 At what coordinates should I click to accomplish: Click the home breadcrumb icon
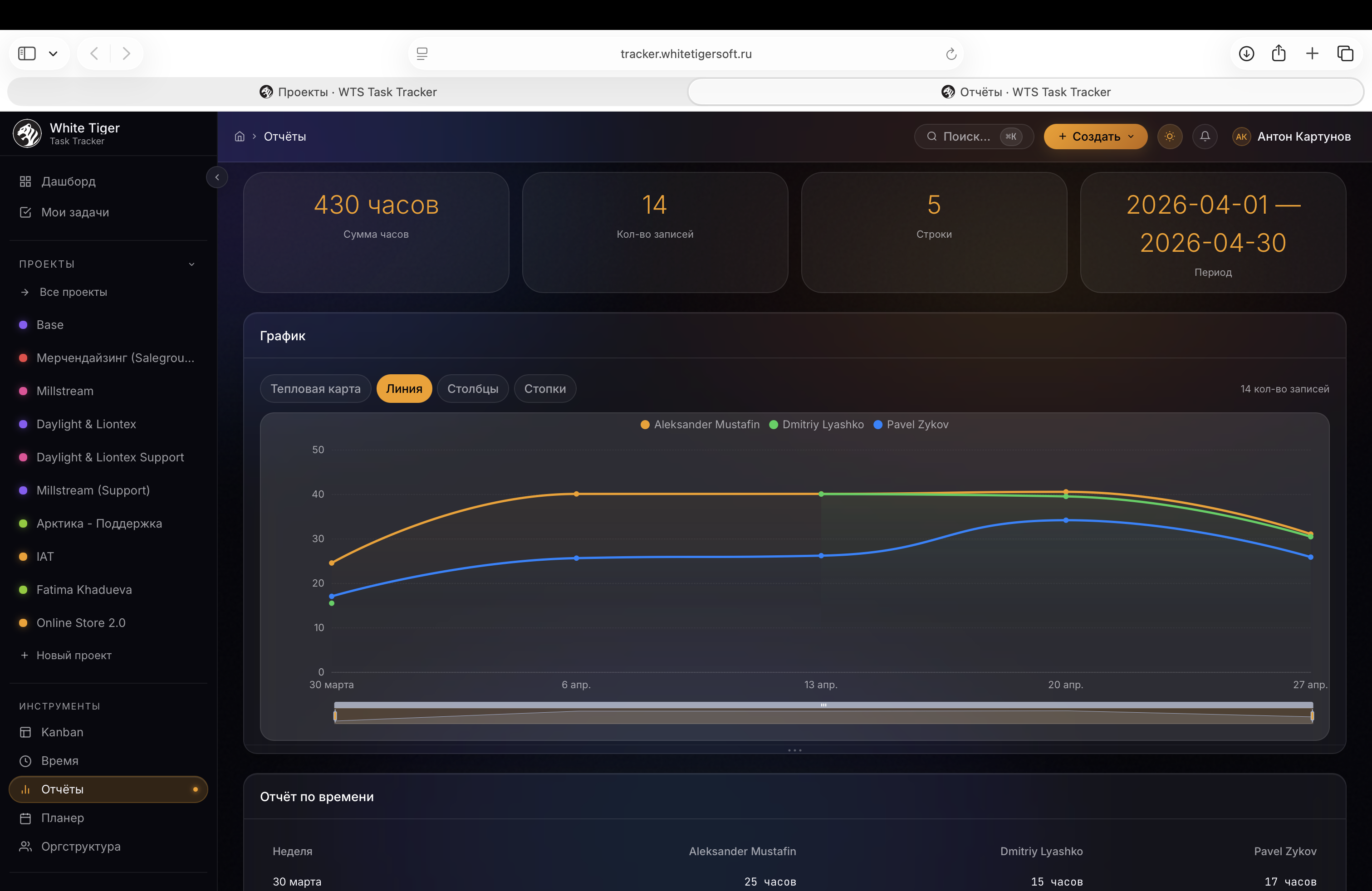coord(240,137)
